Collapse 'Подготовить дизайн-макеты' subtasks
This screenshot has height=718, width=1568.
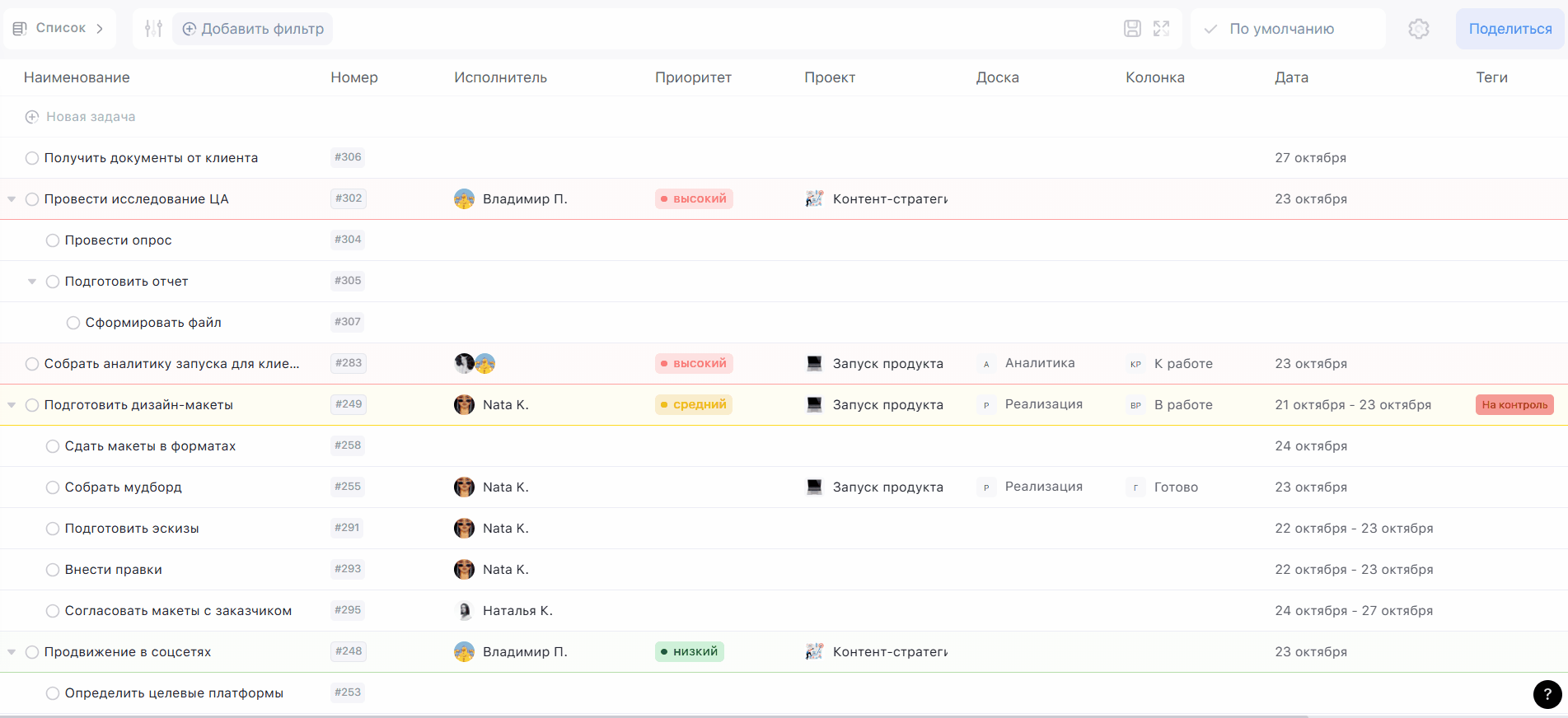tap(12, 405)
